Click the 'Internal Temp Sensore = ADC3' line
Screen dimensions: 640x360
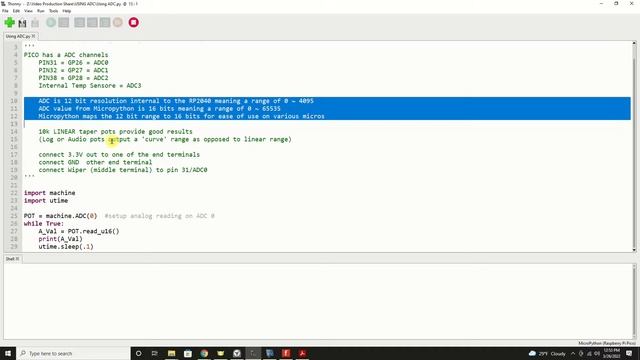90,85
